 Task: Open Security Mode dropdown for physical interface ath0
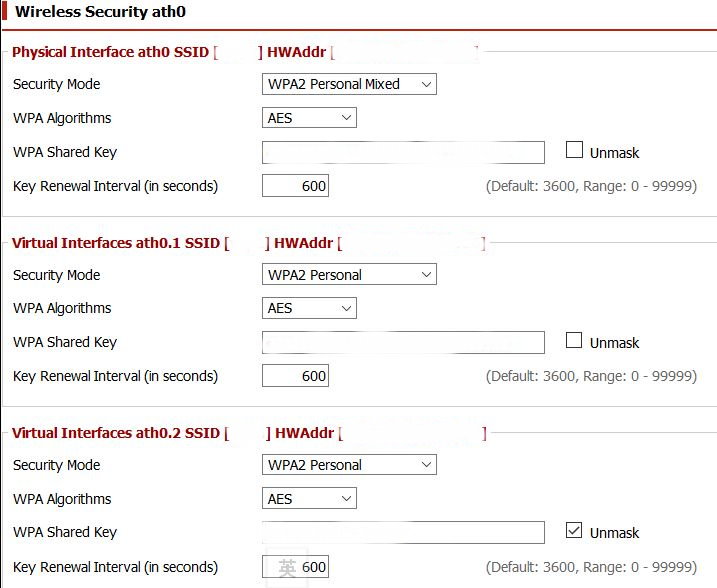point(349,84)
